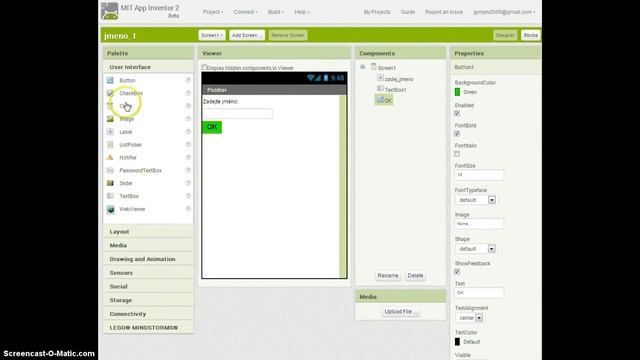Open the Screen1 screen selector dropdown
Image resolution: width=640 pixels, height=360 pixels.
pos(212,35)
